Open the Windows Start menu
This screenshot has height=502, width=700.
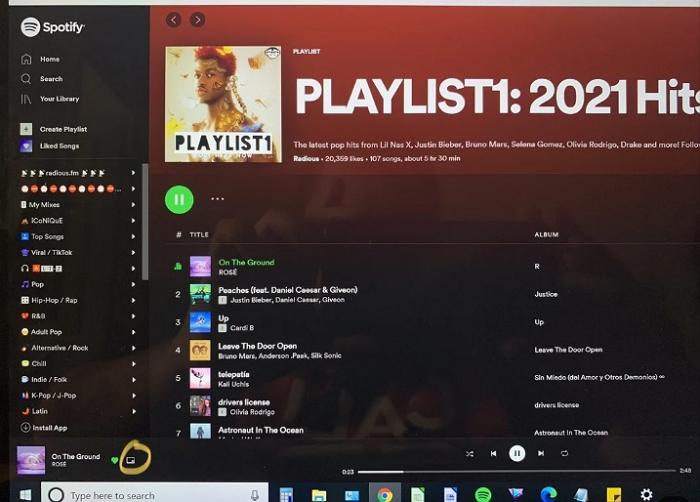(25, 494)
